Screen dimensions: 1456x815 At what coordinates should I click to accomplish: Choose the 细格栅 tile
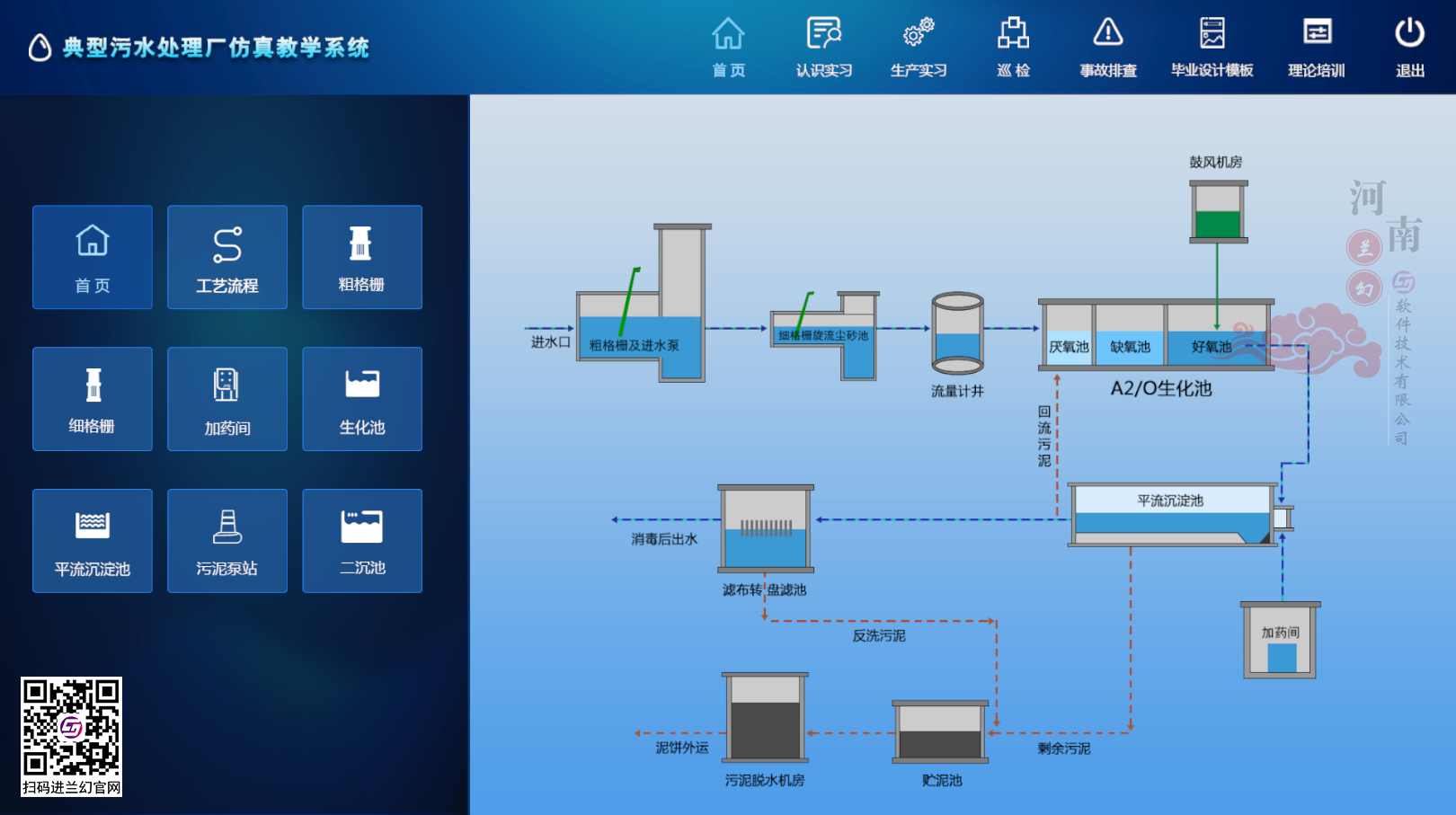click(x=93, y=399)
